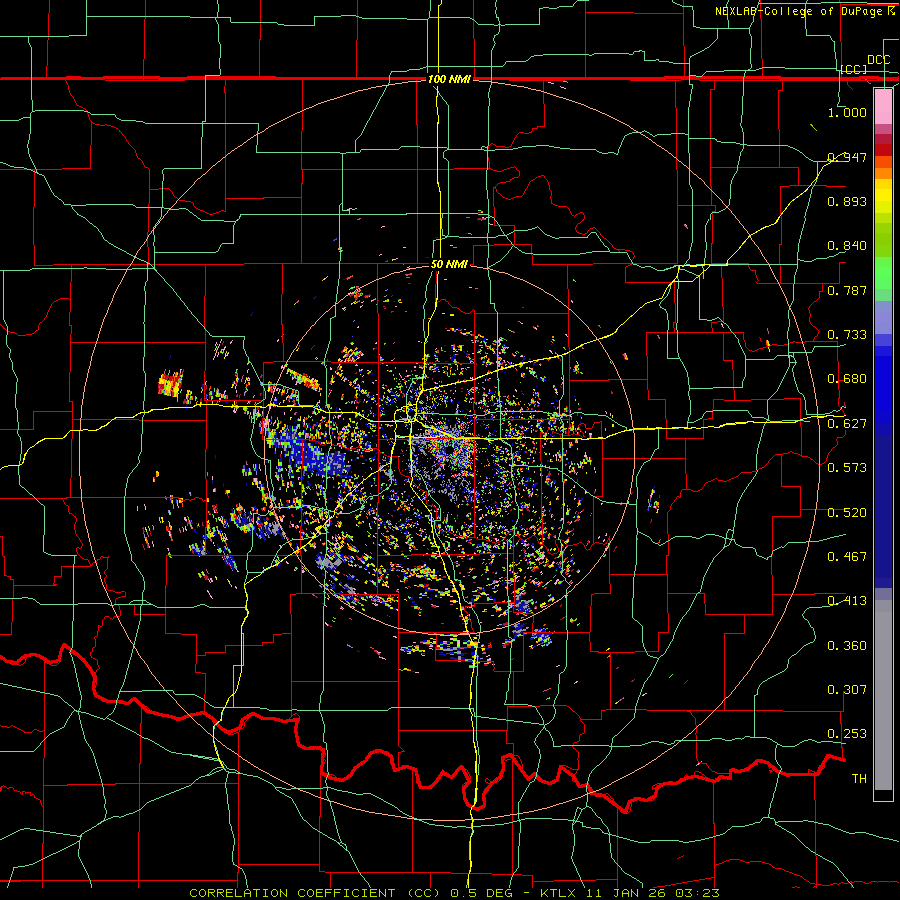The image size is (900, 900).
Task: Click the KTLX station ID in the caption
Action: point(559,893)
